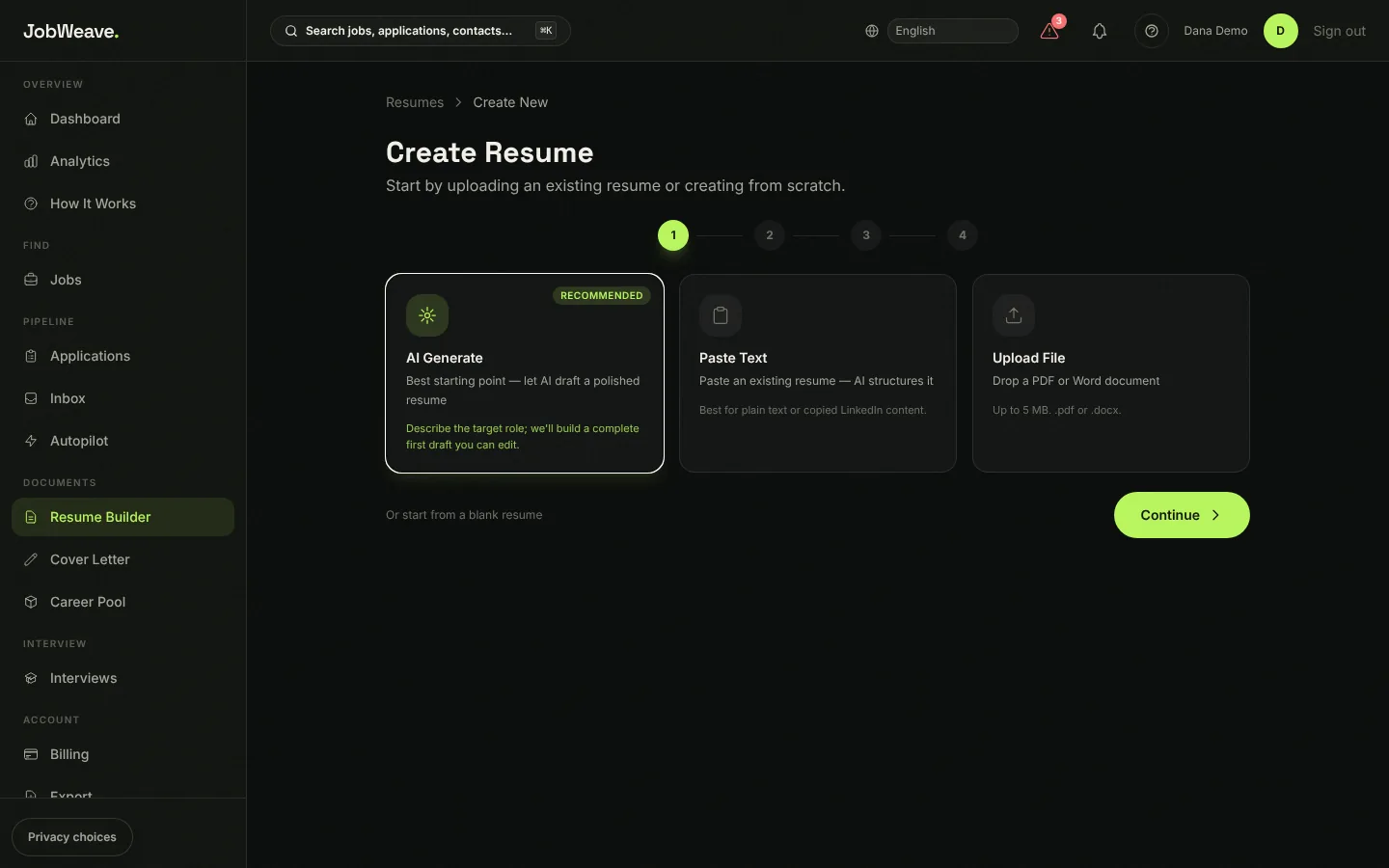This screenshot has height=868, width=1389.
Task: Click the Autopilot lightning icon
Action: (x=31, y=441)
